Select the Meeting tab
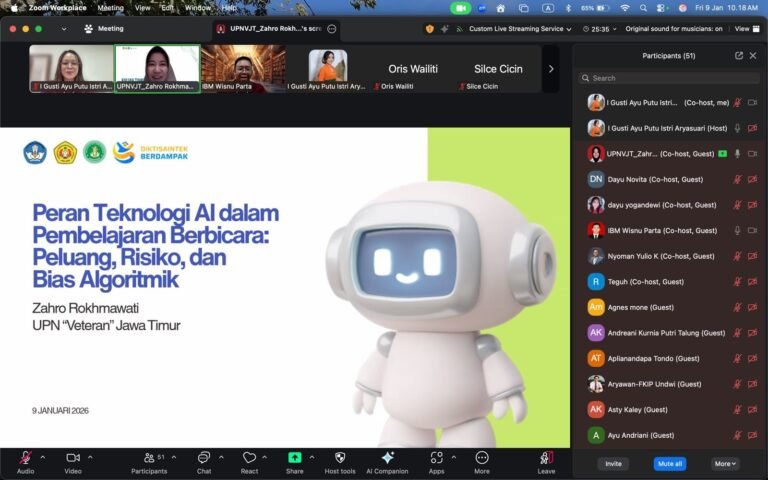Screen dimensions: 768x480 pos(104,29)
